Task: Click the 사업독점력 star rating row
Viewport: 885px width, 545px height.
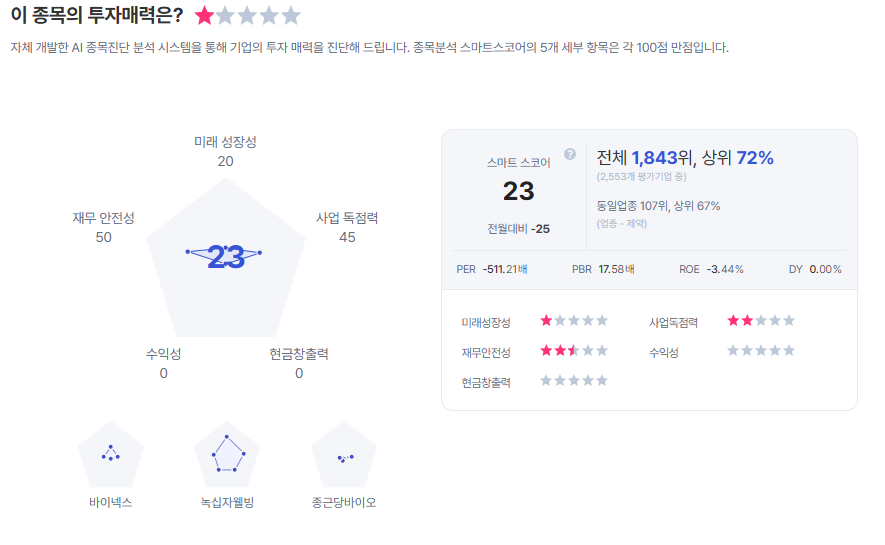Action: click(761, 321)
